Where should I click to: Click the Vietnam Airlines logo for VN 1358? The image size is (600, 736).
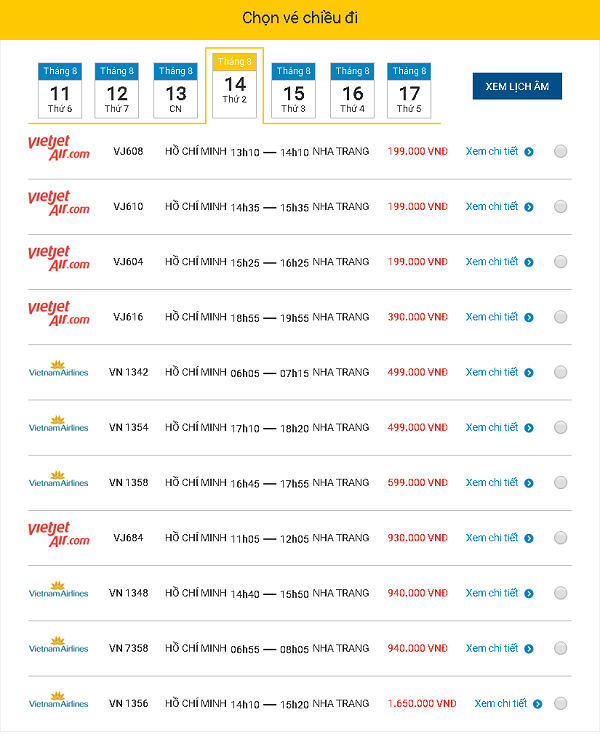coord(58,480)
